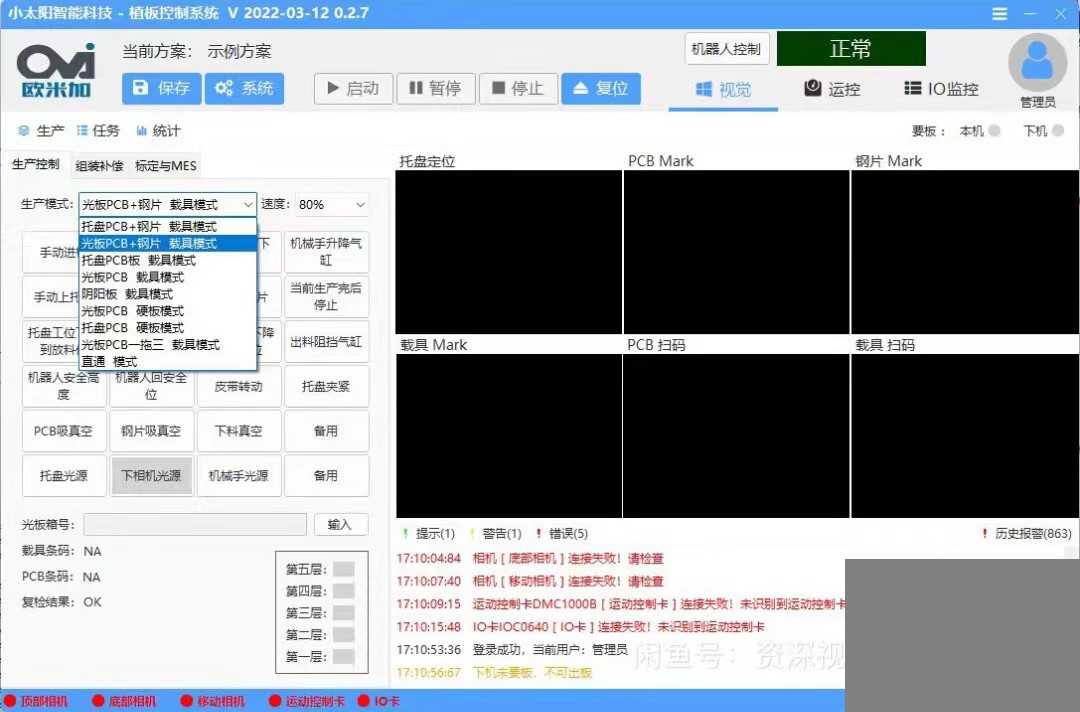Click 机器人回安全位 button
Viewport: 1080px width, 712px height.
pos(152,386)
